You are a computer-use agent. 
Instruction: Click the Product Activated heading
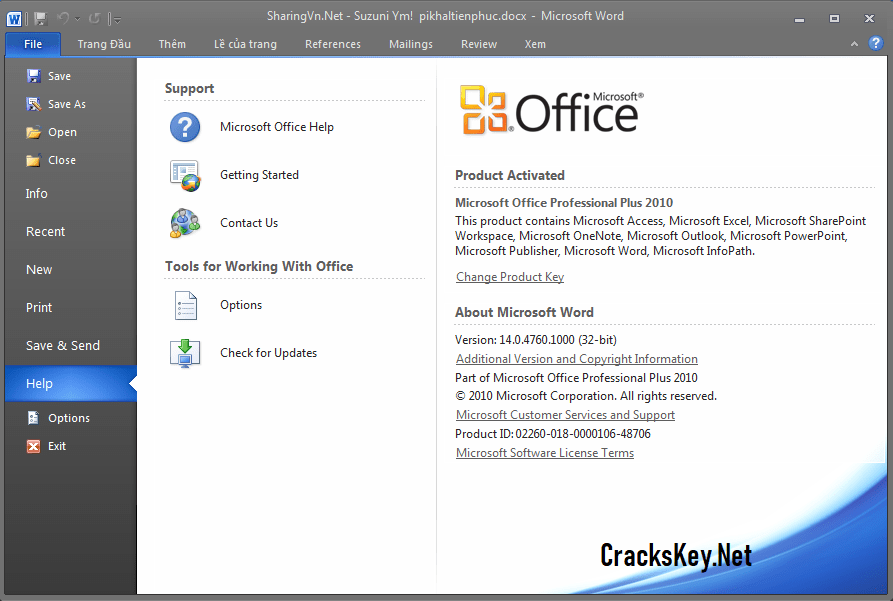(x=510, y=175)
